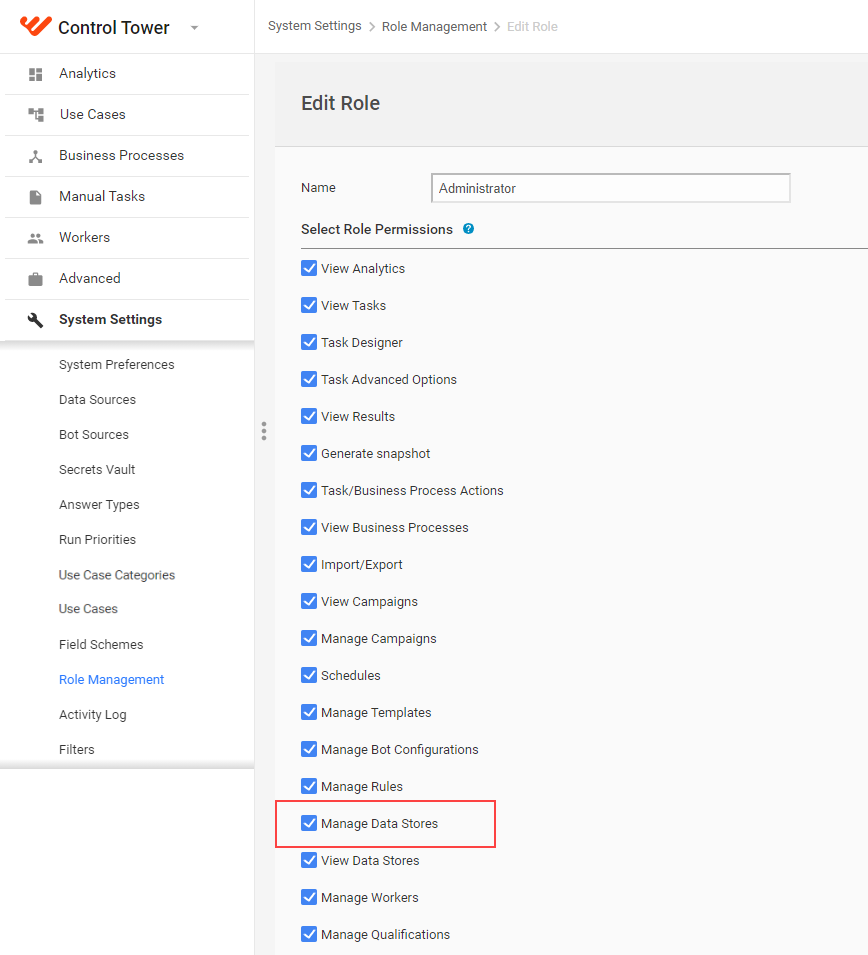Toggle Task Designer checkbox

tap(309, 342)
